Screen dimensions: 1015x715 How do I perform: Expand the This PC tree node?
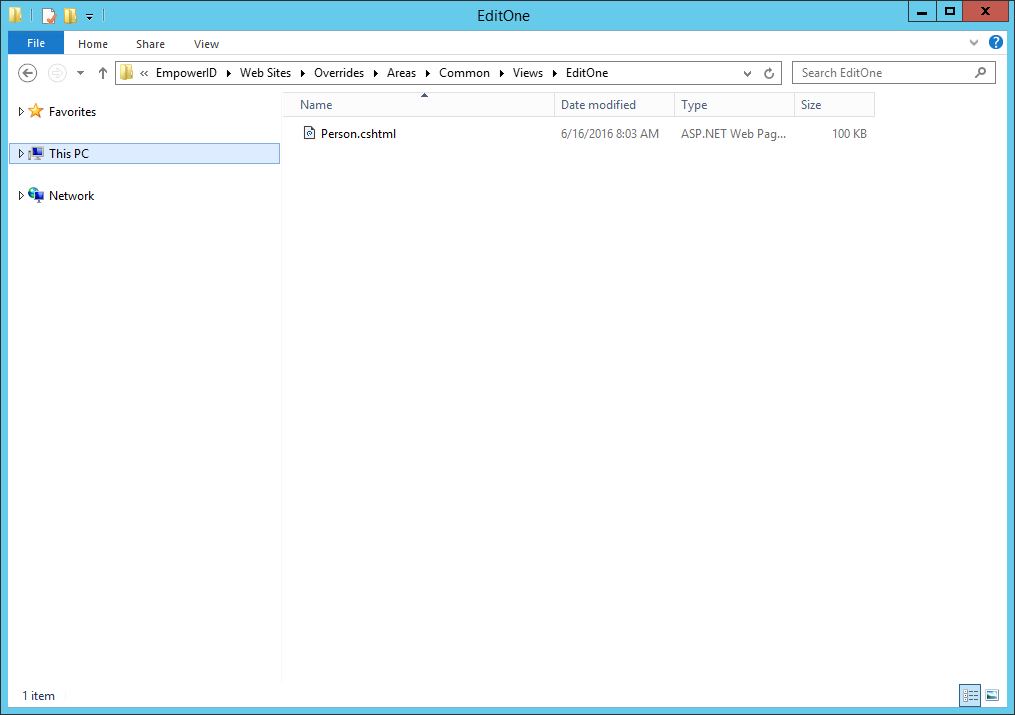(21, 153)
